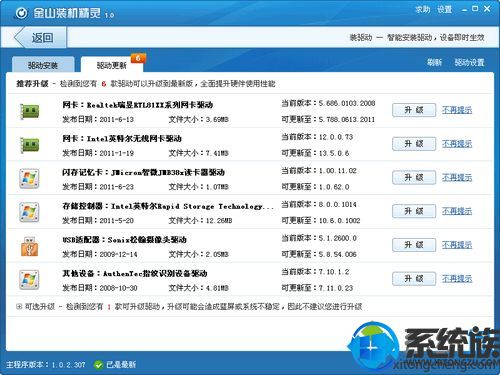This screenshot has height=375, width=500.
Task: Click the Intel英特尔无线网卡驱动 title
Action: coord(122,139)
